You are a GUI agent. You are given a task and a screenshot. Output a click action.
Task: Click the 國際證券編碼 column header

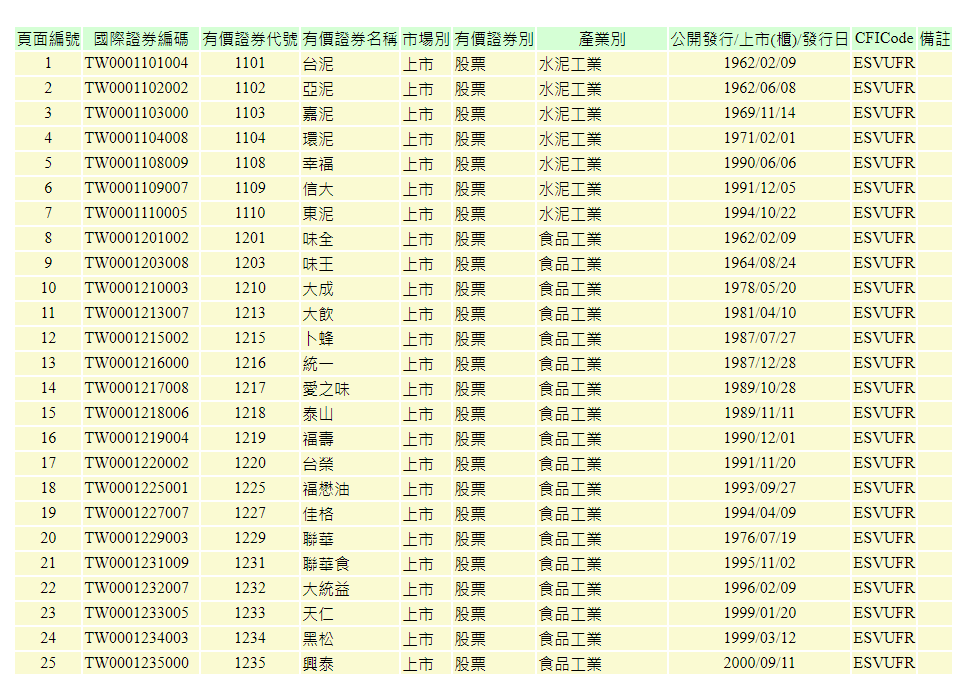coord(141,39)
